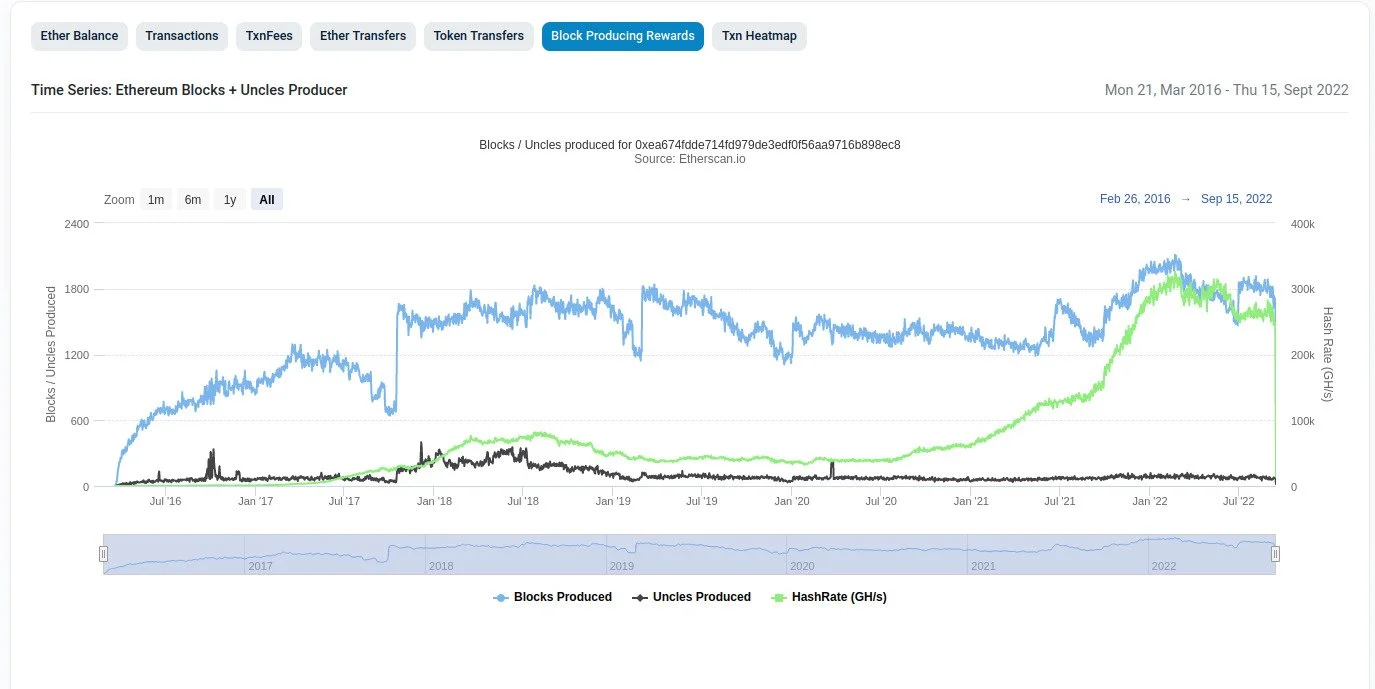This screenshot has width=1375, height=689.
Task: Toggle HashRate (GH/s) legend item
Action: tap(838, 597)
